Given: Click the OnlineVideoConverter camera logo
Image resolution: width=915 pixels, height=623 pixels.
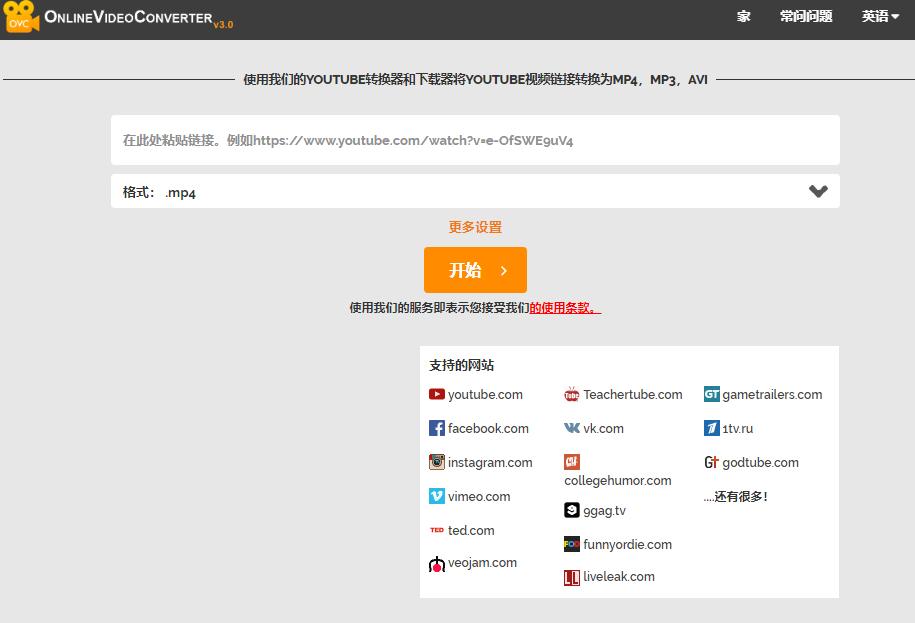Looking at the screenshot, I should pyautogui.click(x=21, y=17).
